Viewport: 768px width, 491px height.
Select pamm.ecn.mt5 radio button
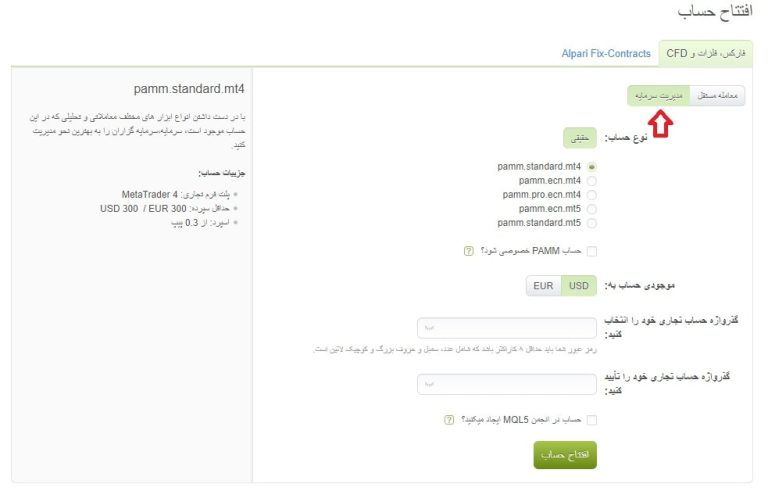pyautogui.click(x=592, y=209)
